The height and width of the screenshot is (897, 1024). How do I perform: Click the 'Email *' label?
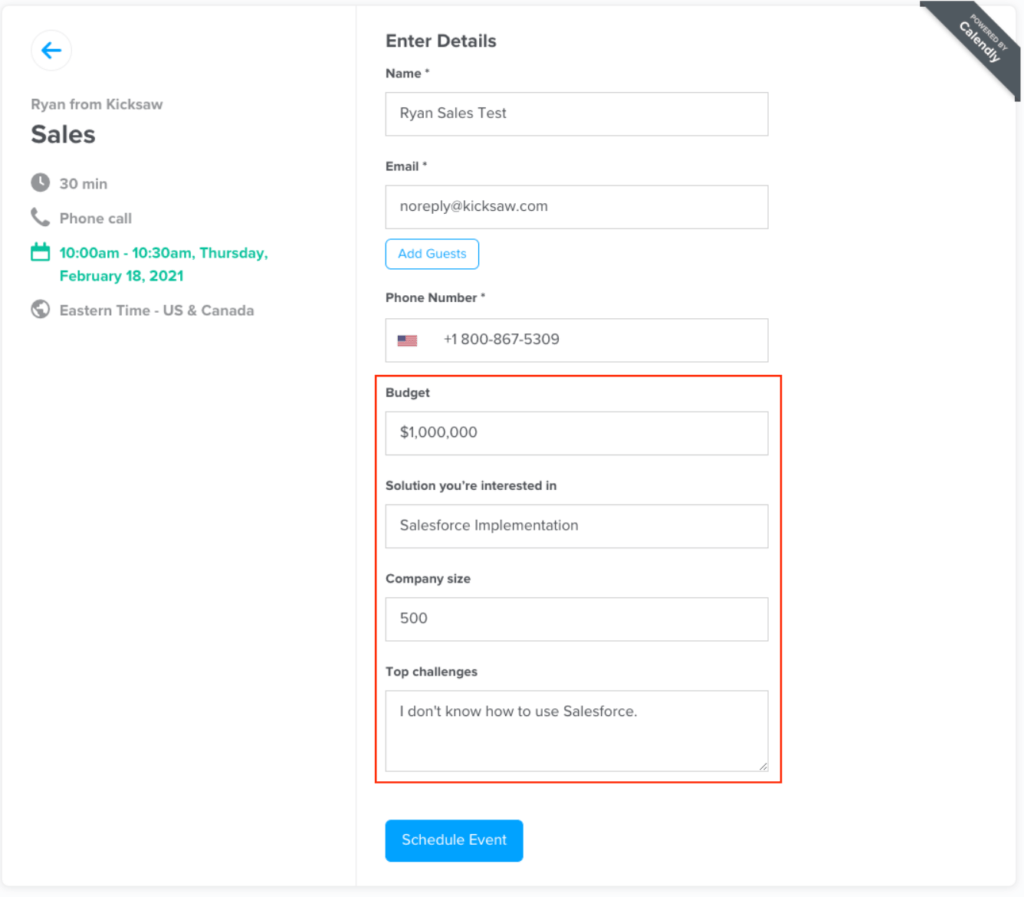[x=406, y=166]
